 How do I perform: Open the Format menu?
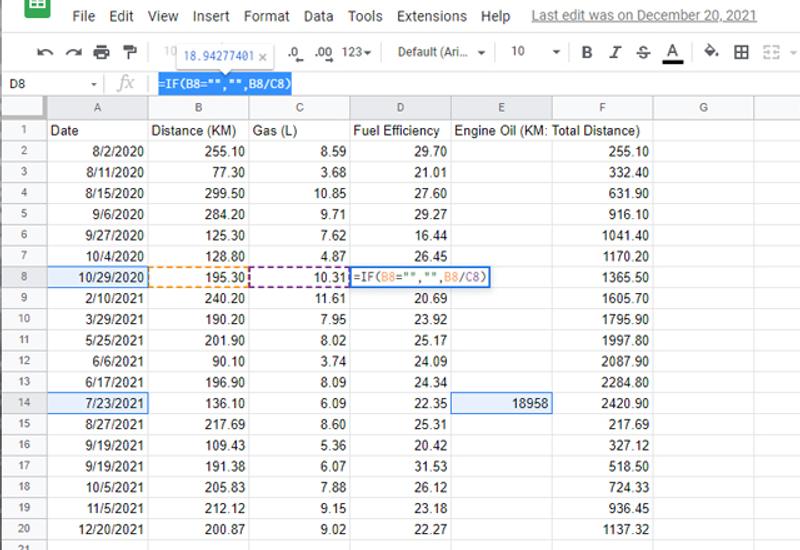pos(266,16)
